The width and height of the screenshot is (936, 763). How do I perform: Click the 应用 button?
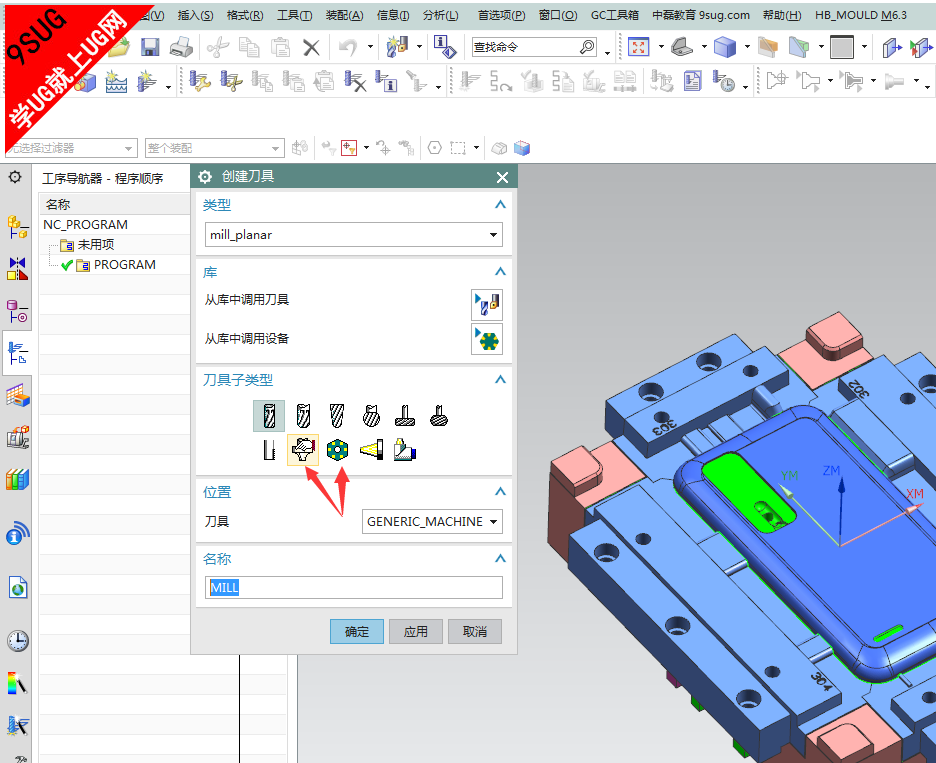415,631
